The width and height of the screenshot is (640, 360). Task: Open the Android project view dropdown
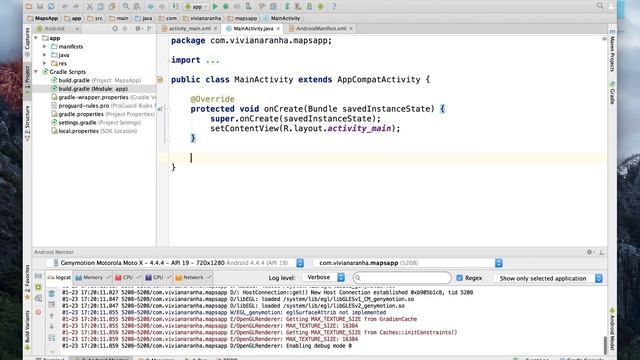58,29
